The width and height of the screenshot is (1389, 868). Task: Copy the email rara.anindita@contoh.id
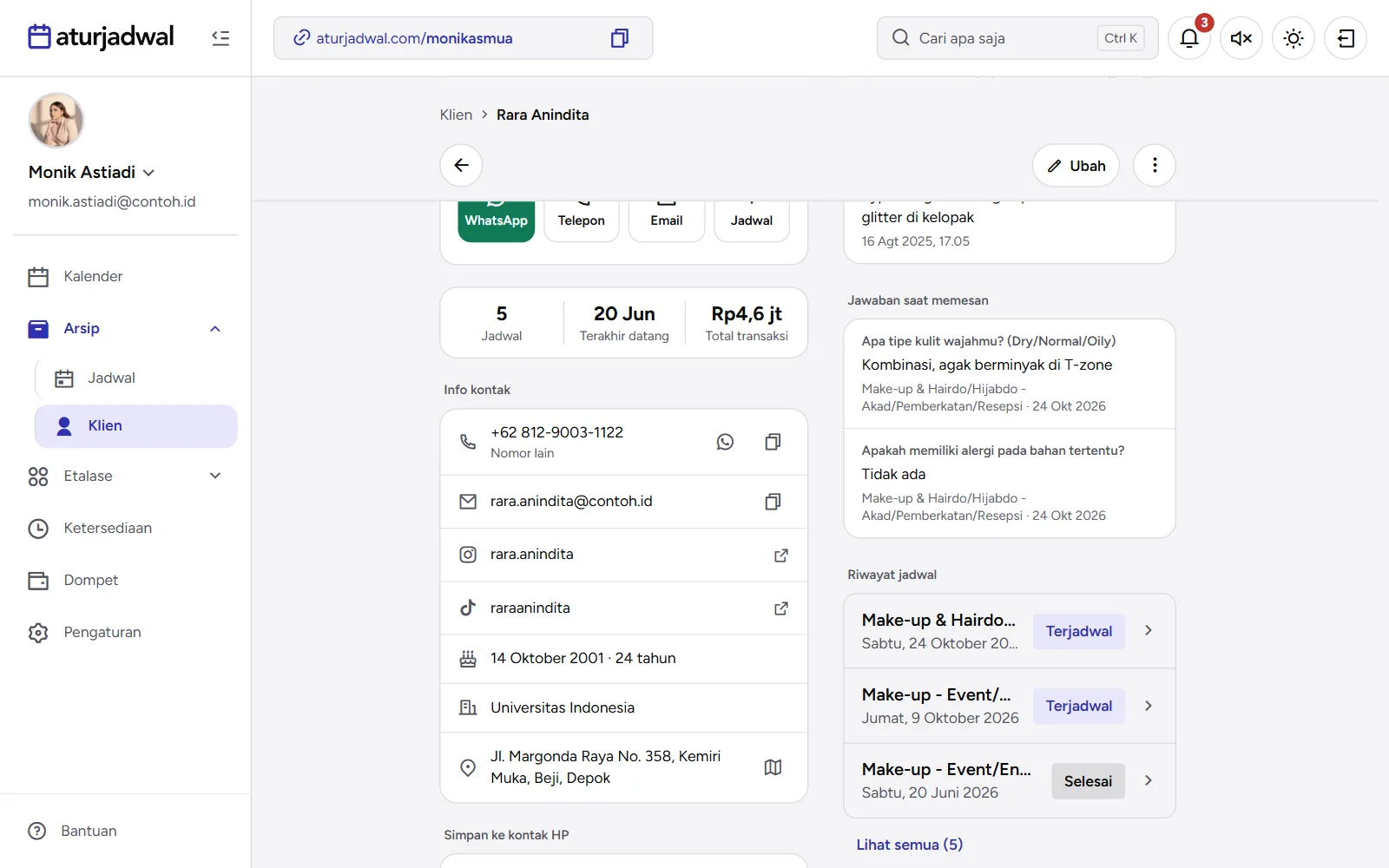pos(773,502)
